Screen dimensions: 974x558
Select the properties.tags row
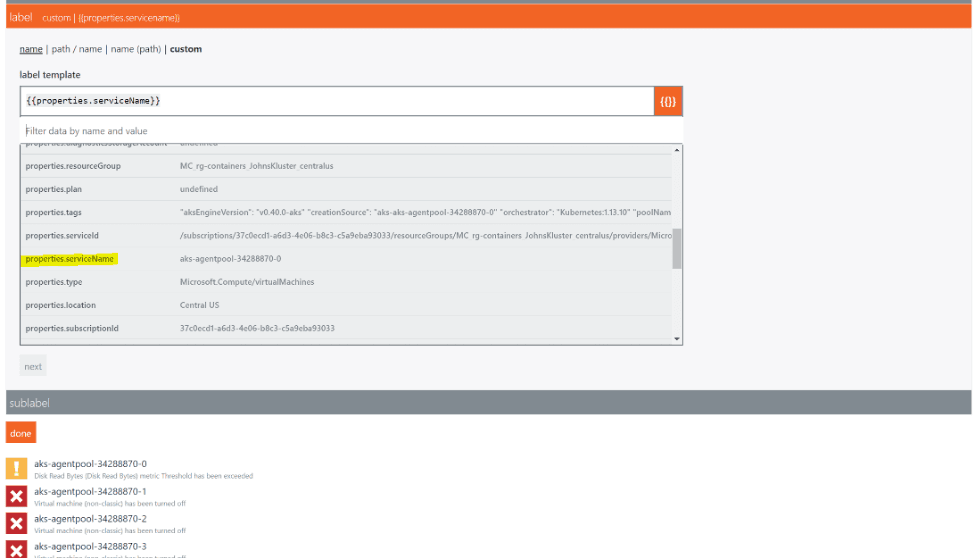tap(346, 213)
